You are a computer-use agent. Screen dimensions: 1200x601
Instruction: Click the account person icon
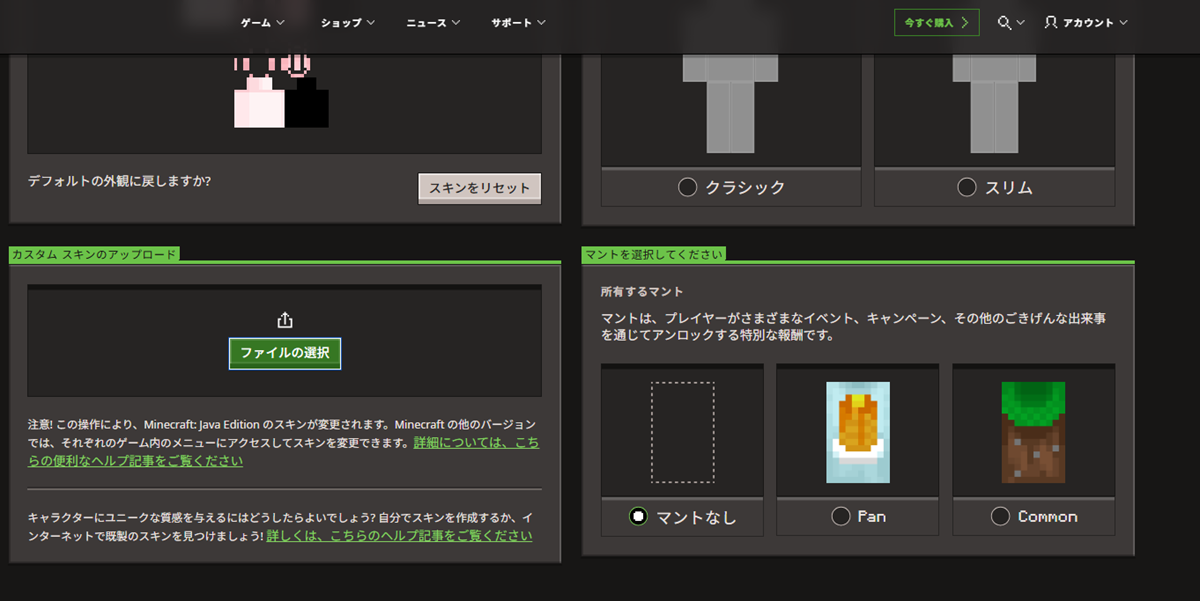(1051, 21)
